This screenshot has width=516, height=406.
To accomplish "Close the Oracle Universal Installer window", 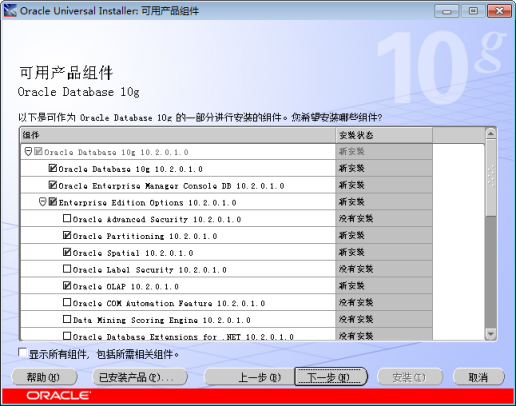I will click(499, 11).
